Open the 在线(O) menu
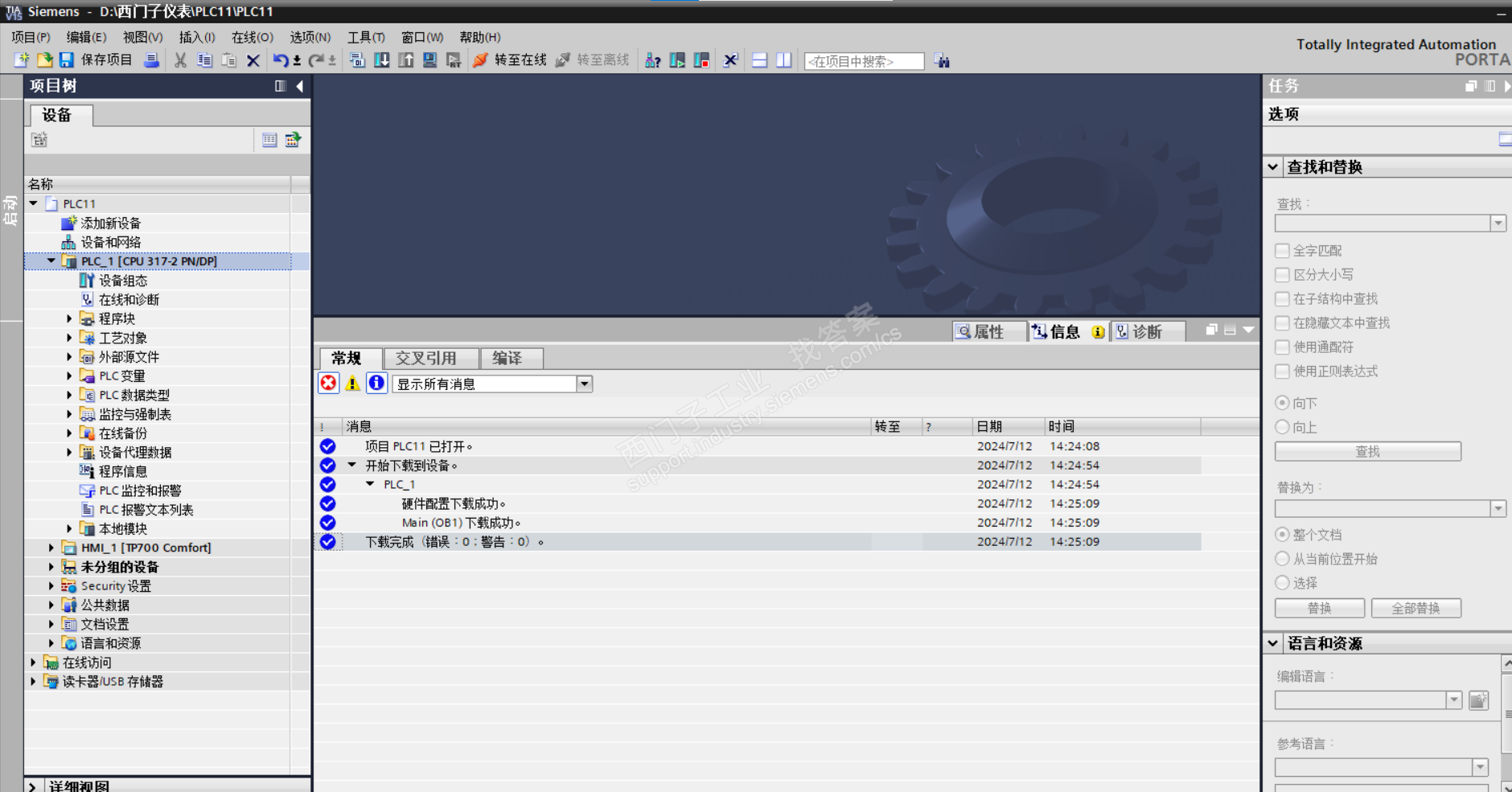The height and width of the screenshot is (792, 1512). [253, 37]
